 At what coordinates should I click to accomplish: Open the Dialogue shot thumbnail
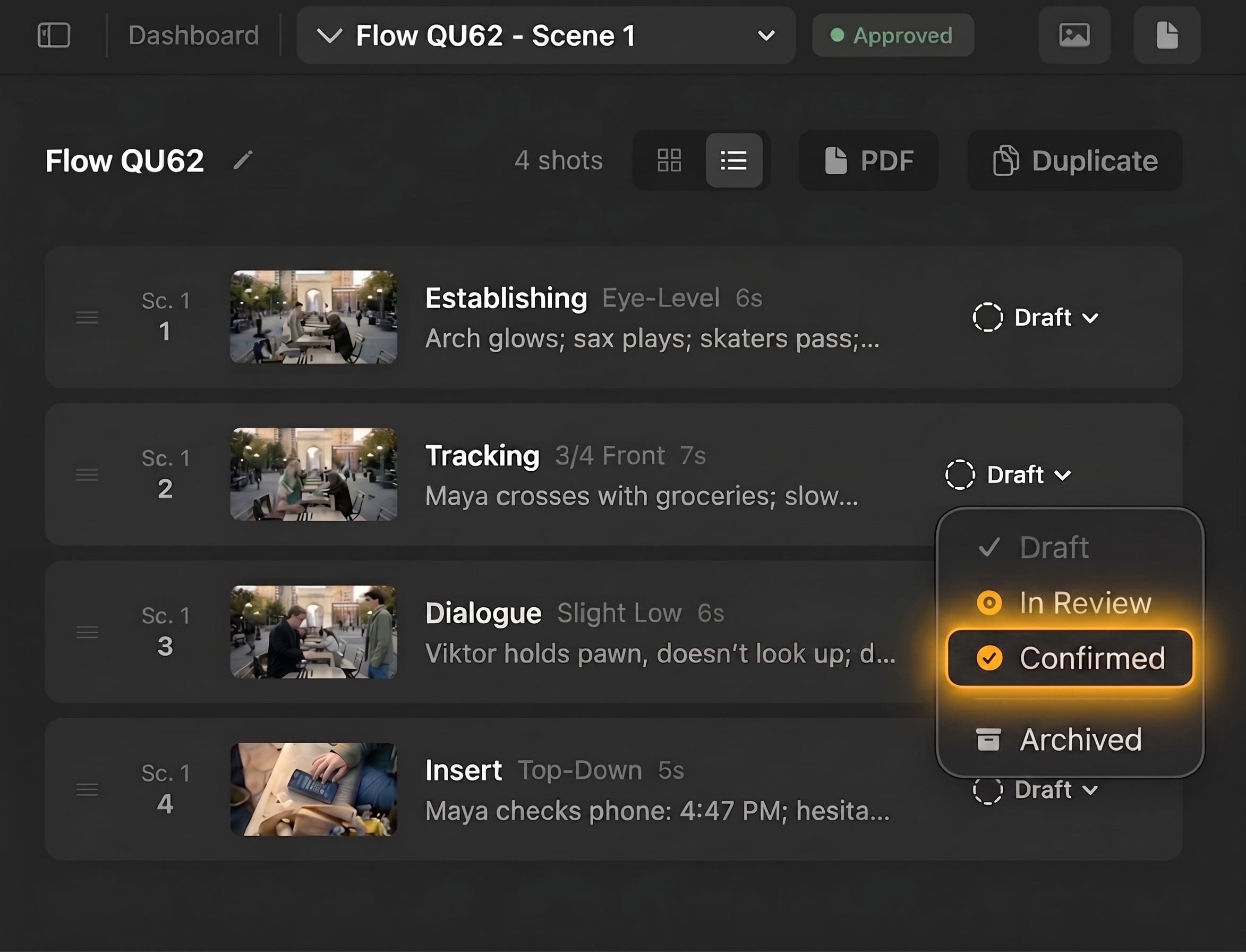tap(313, 632)
